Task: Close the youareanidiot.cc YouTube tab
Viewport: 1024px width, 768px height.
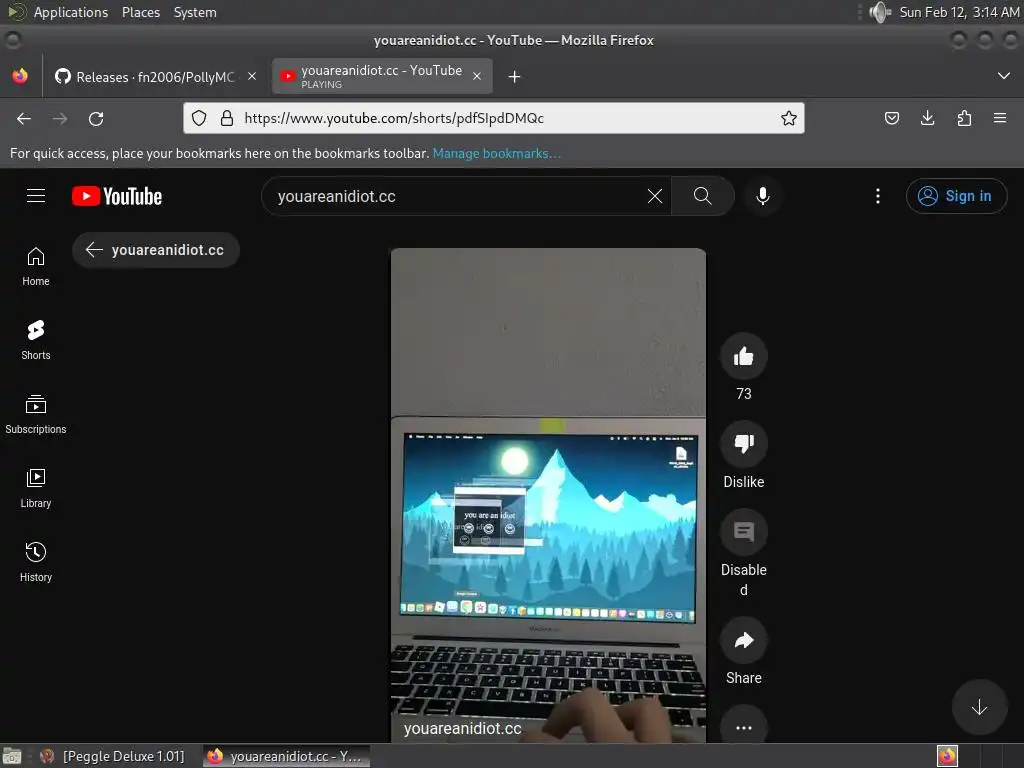Action: [x=477, y=76]
